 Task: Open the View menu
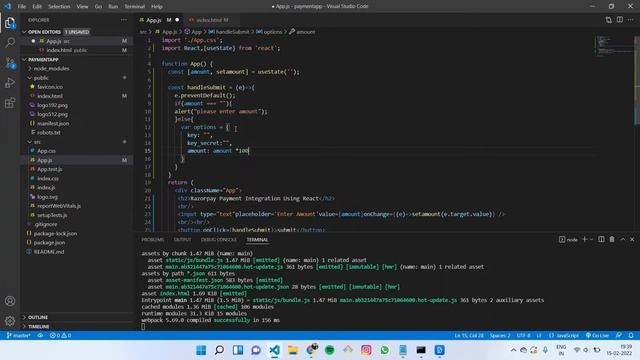tap(82, 6)
